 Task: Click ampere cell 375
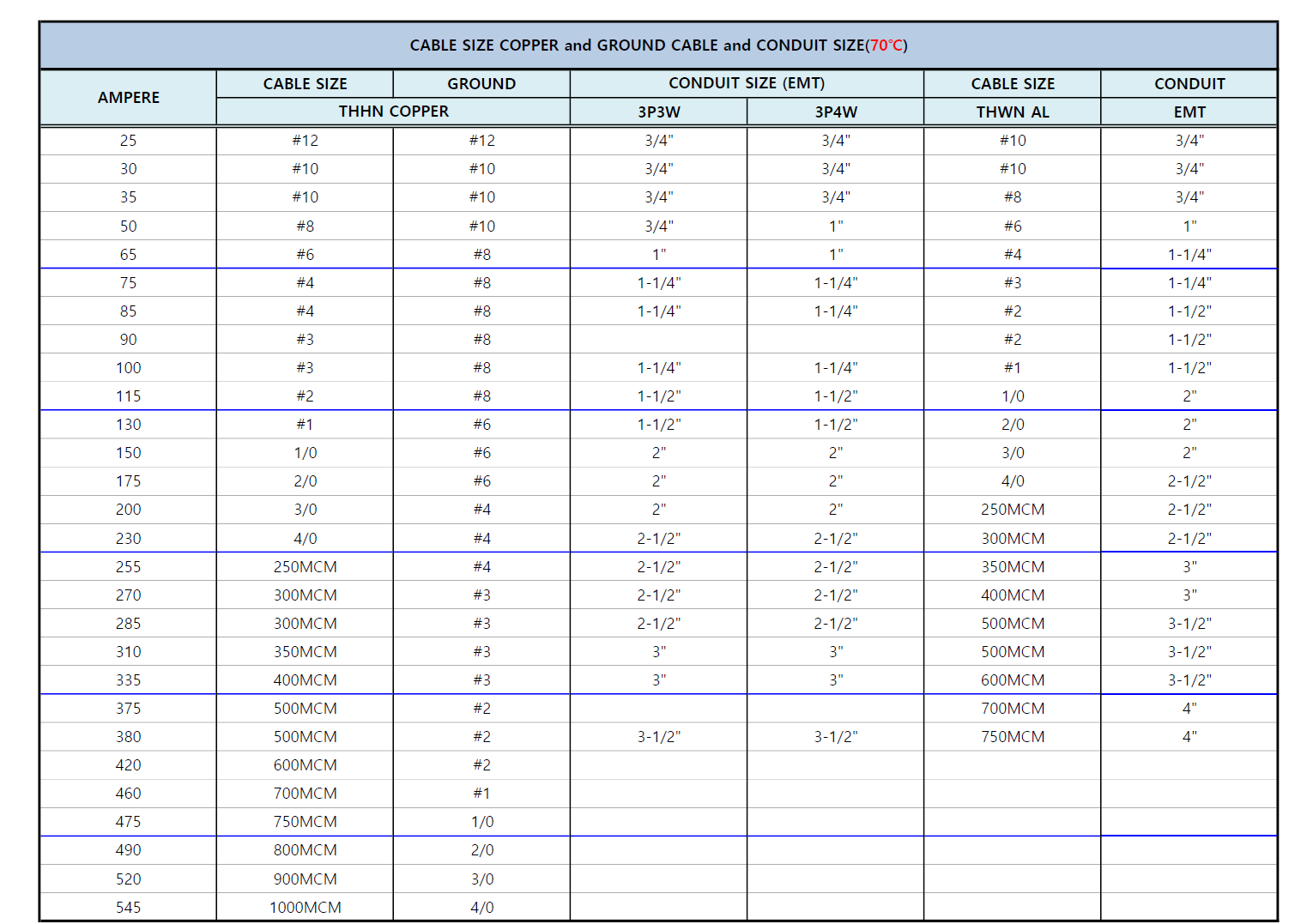coord(129,709)
